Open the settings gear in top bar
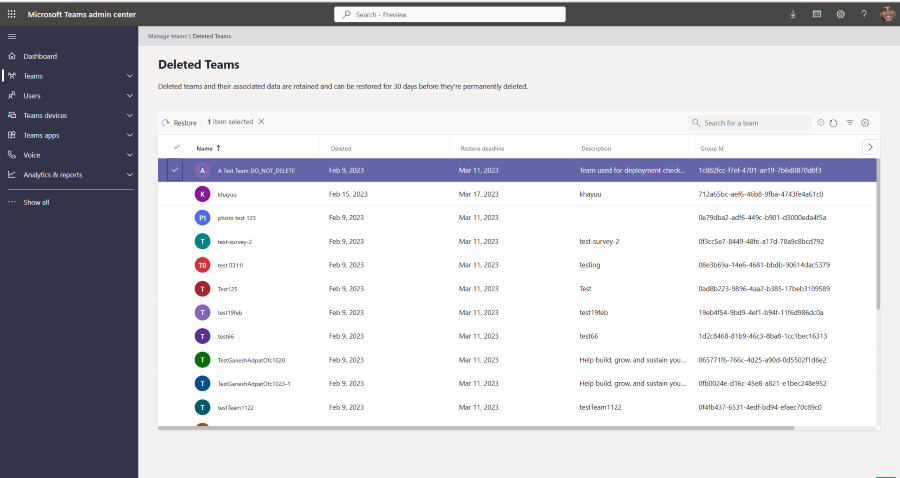This screenshot has height=478, width=900. point(840,14)
